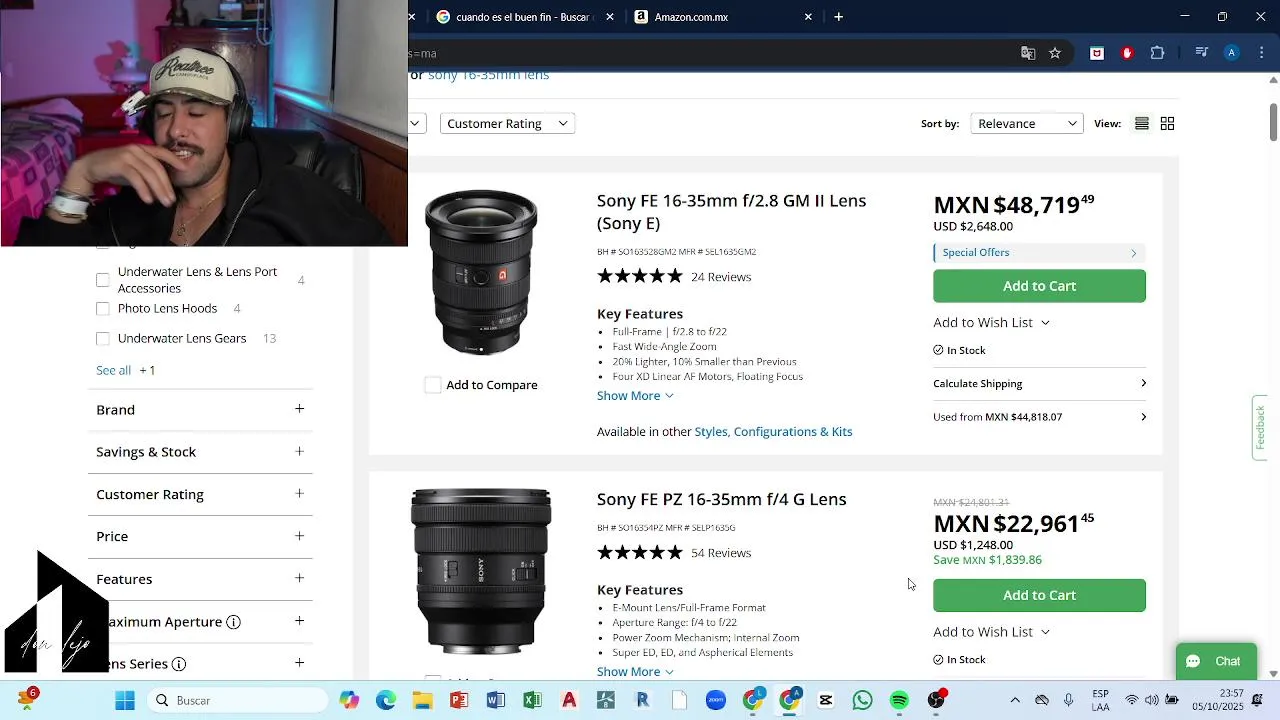Viewport: 1280px width, 720px height.
Task: Open Add to Wish List for GM II lens
Action: [991, 322]
